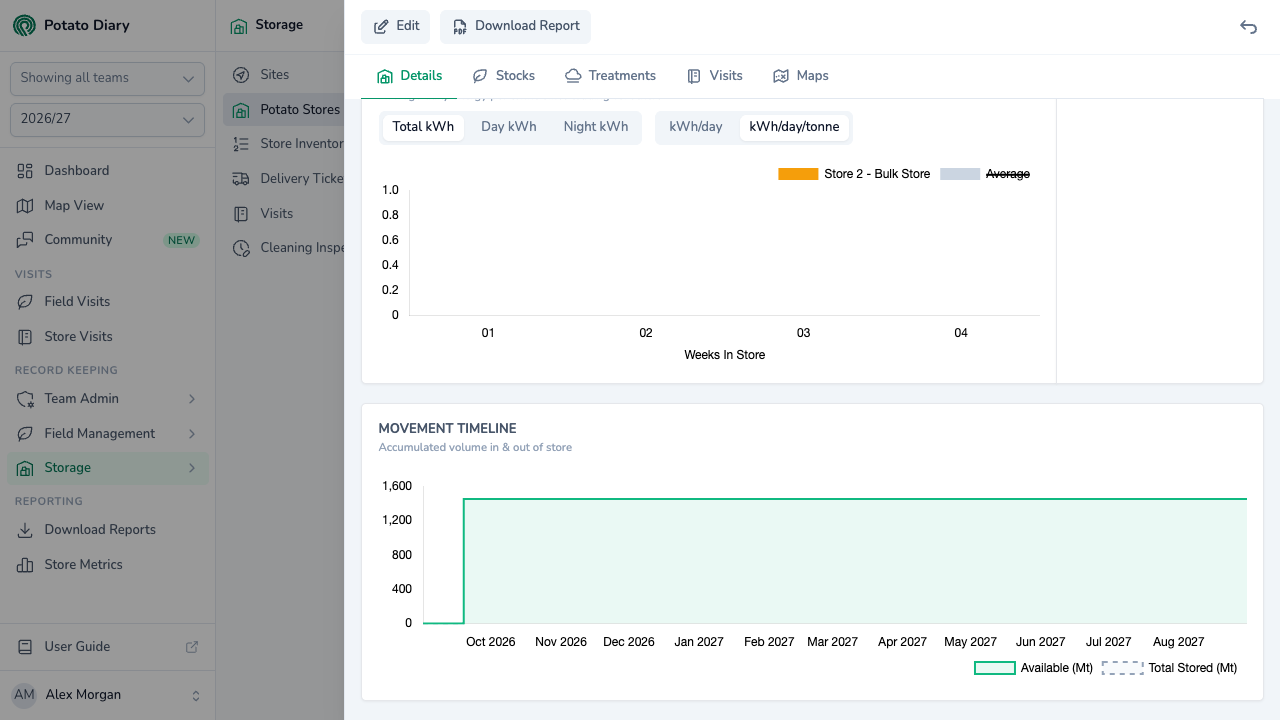Expand the Field Management section
Image resolution: width=1280 pixels, height=720 pixels.
107,434
